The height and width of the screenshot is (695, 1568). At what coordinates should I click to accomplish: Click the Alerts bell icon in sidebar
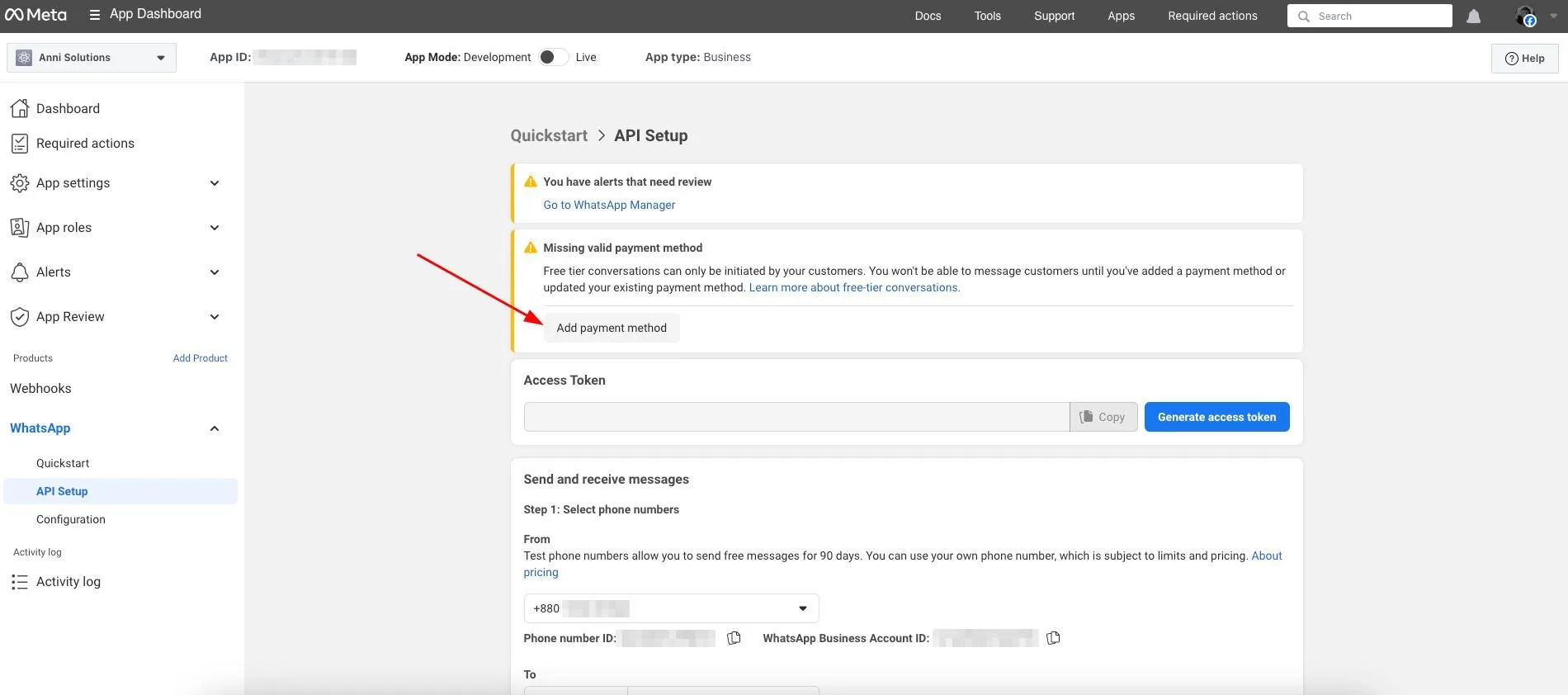(20, 272)
